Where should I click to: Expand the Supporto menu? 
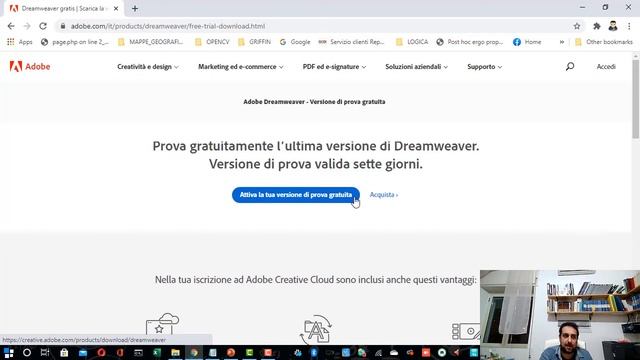484,67
